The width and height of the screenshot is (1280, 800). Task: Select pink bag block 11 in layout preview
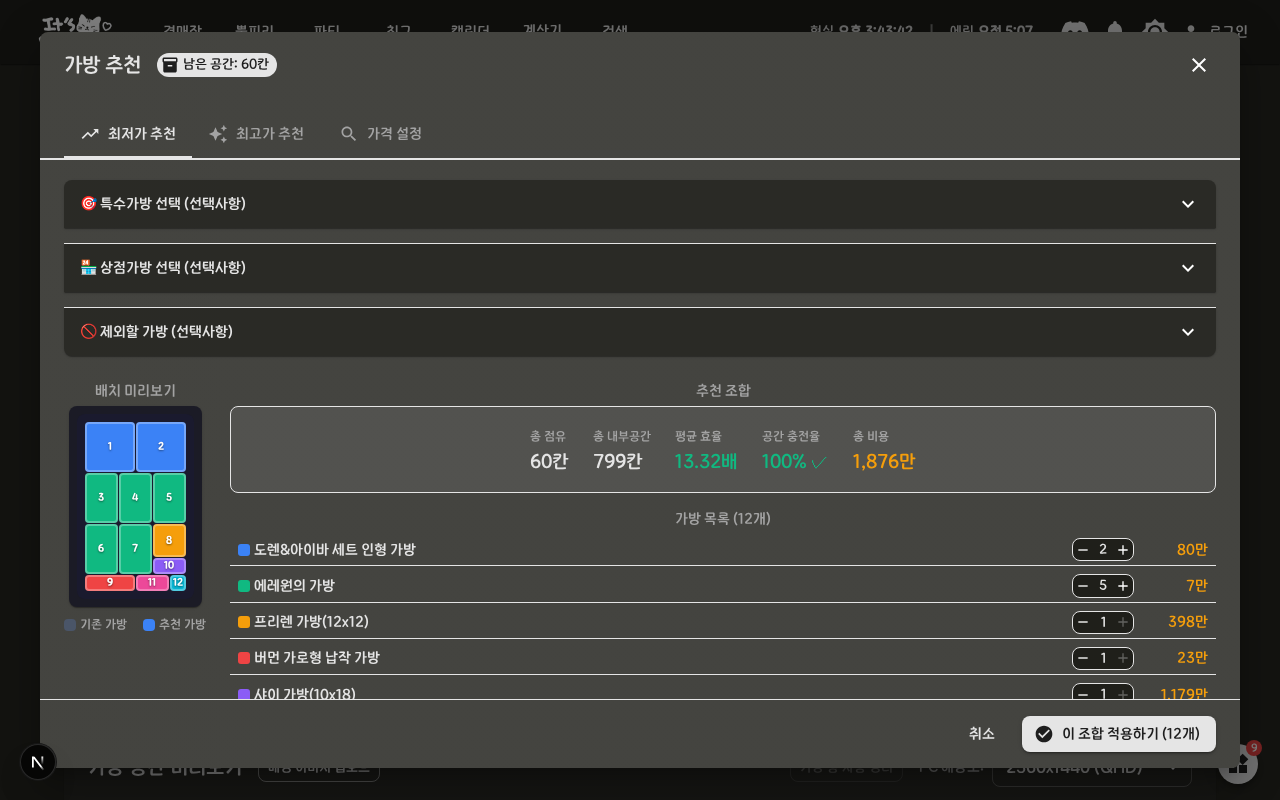152,583
